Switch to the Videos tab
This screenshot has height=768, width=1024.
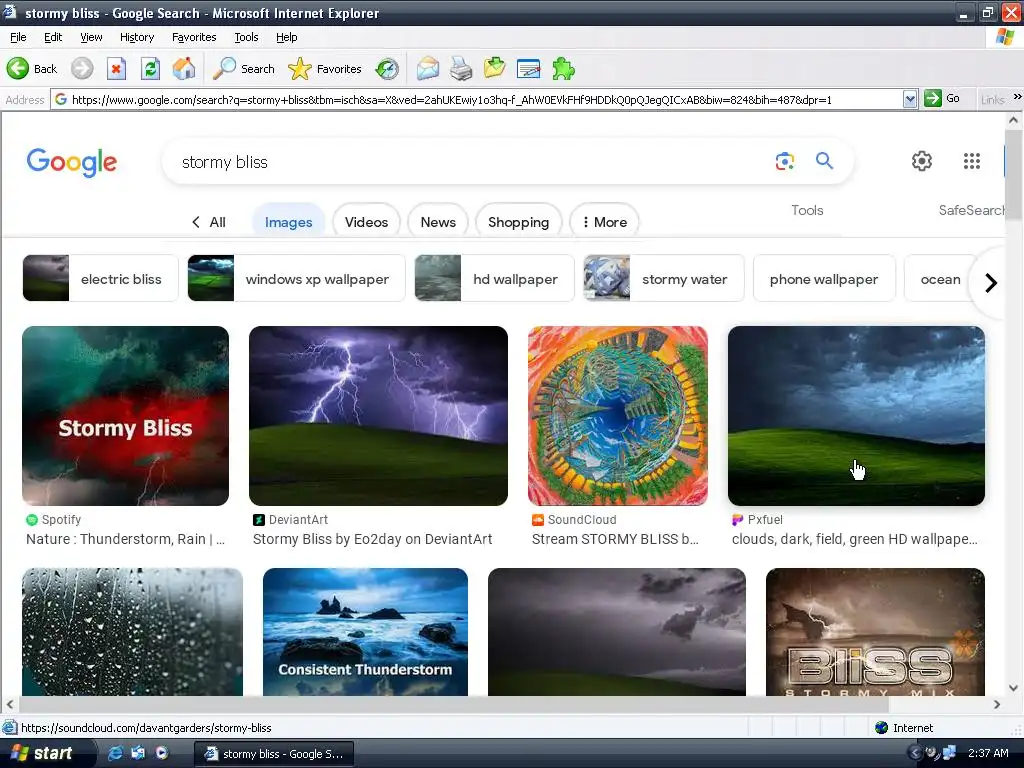tap(366, 222)
